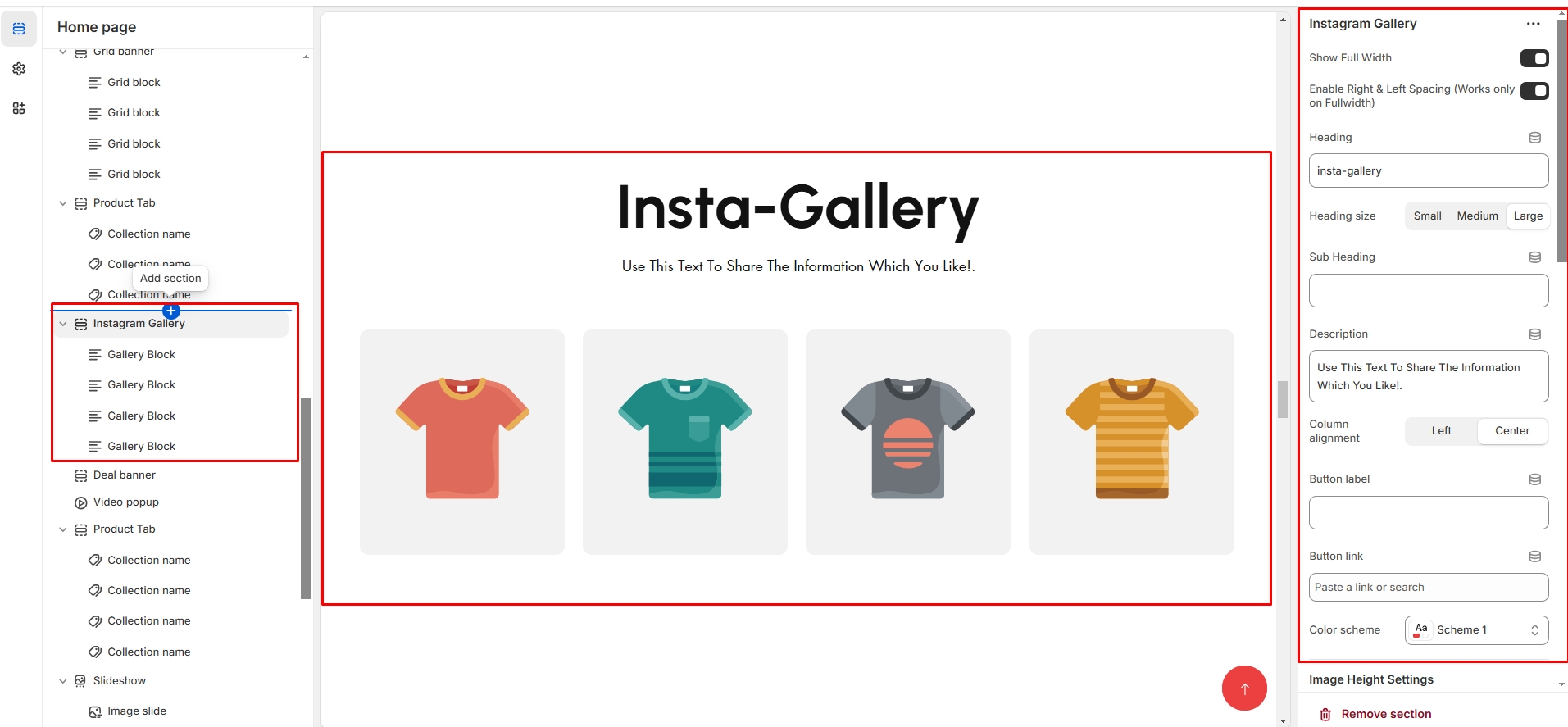Click the Button link search field
This screenshot has width=1568, height=727.
pos(1428,588)
